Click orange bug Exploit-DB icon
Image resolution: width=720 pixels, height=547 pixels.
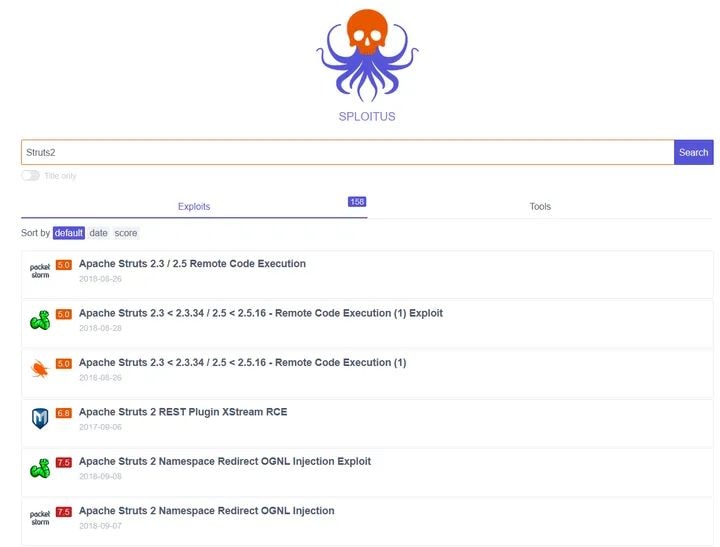tap(40, 369)
